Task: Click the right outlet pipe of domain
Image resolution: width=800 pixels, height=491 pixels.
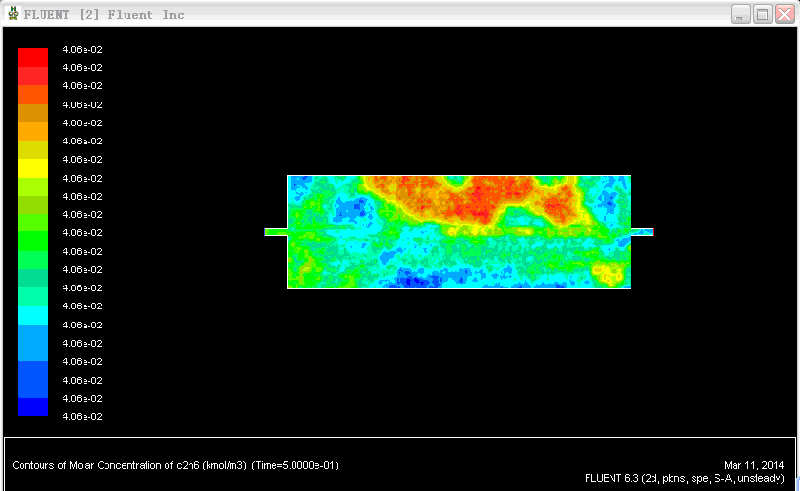Action: pyautogui.click(x=642, y=232)
